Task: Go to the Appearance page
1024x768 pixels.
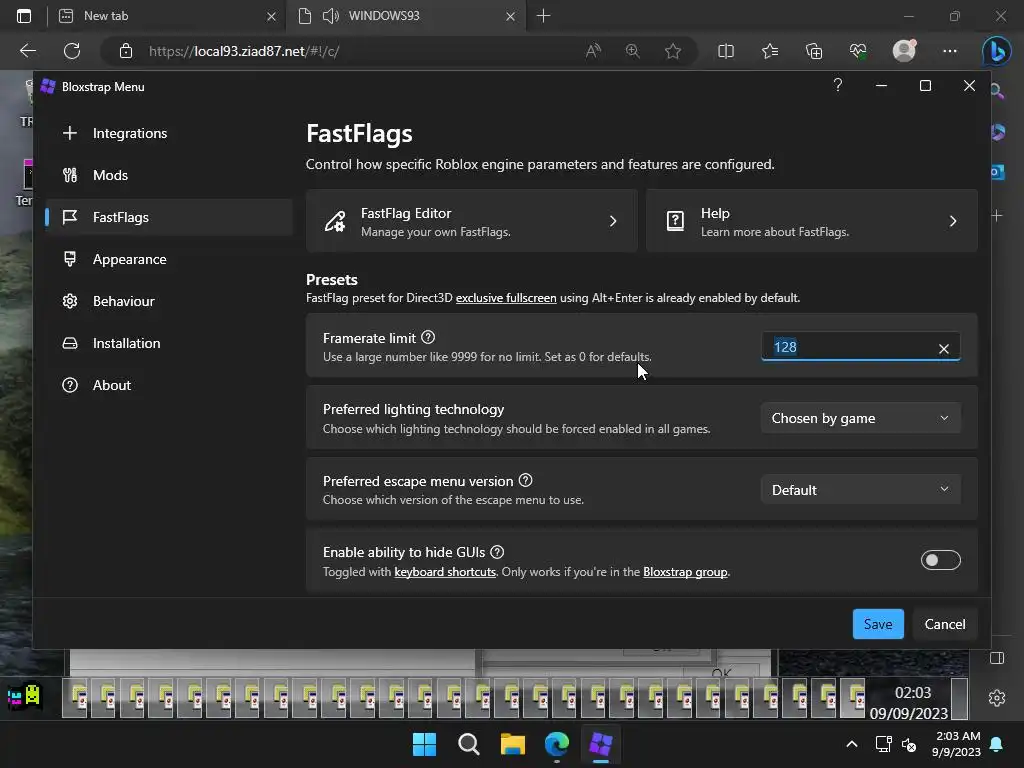Action: click(168, 259)
